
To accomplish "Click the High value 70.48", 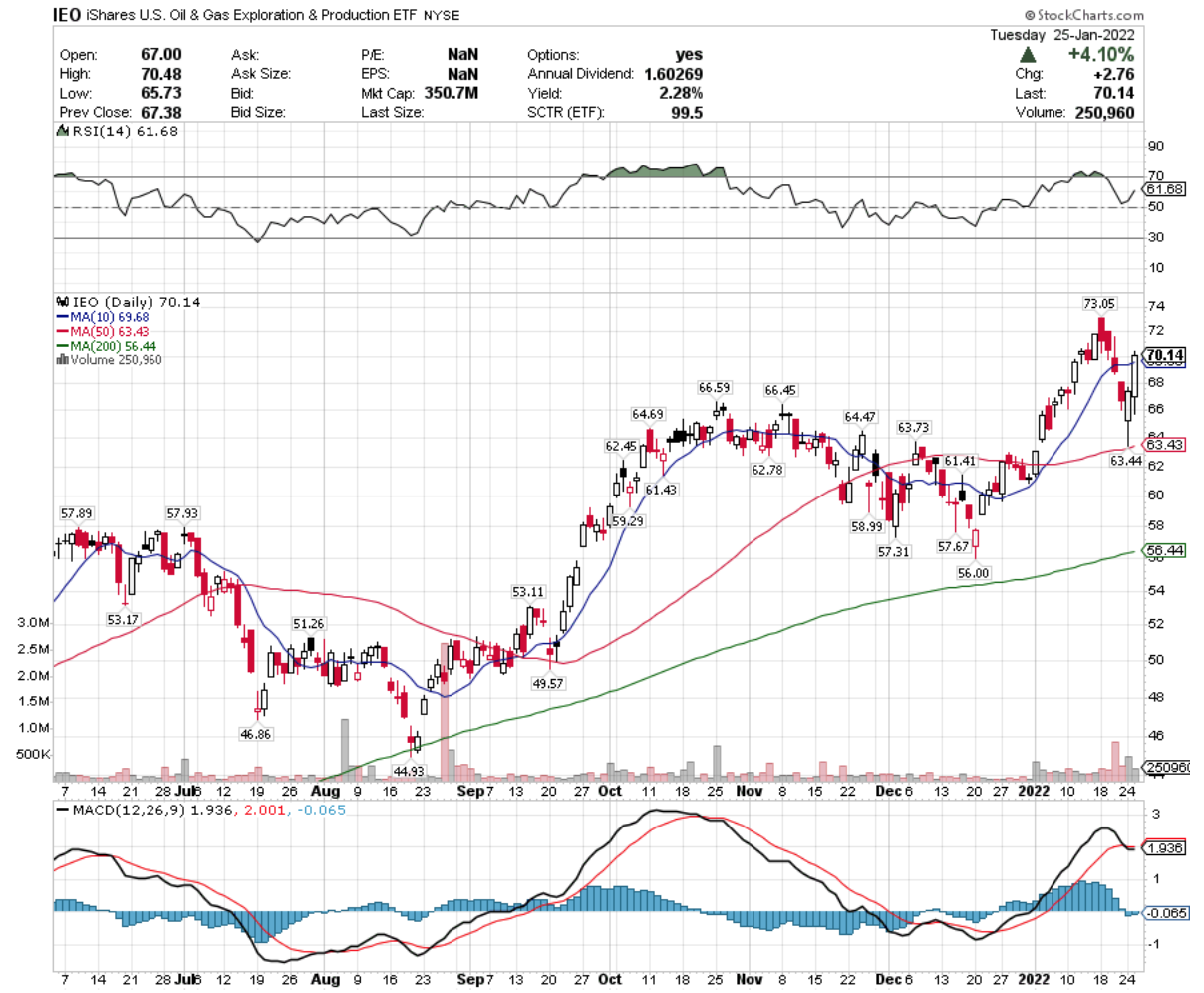I will (161, 74).
